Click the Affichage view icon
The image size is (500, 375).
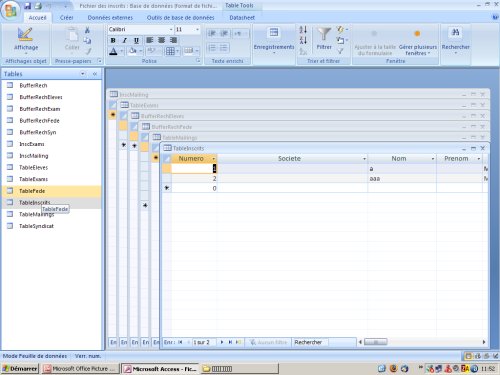tap(25, 35)
